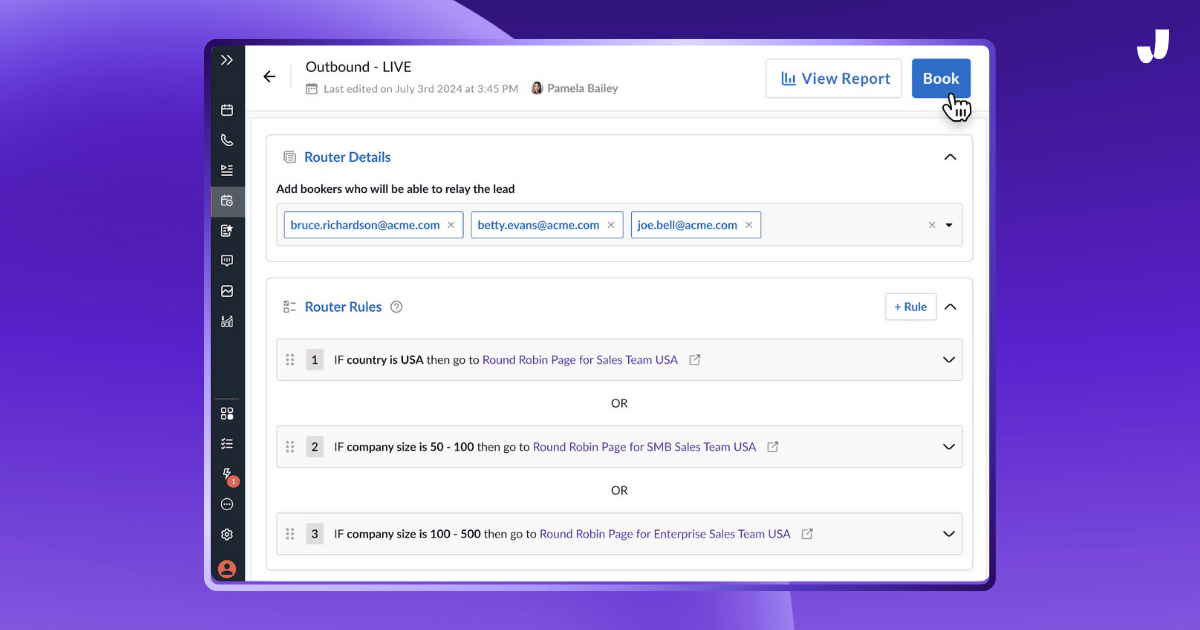Open external link icon for Sales Team USA
Screen dimensions: 1200x630
(x=695, y=360)
